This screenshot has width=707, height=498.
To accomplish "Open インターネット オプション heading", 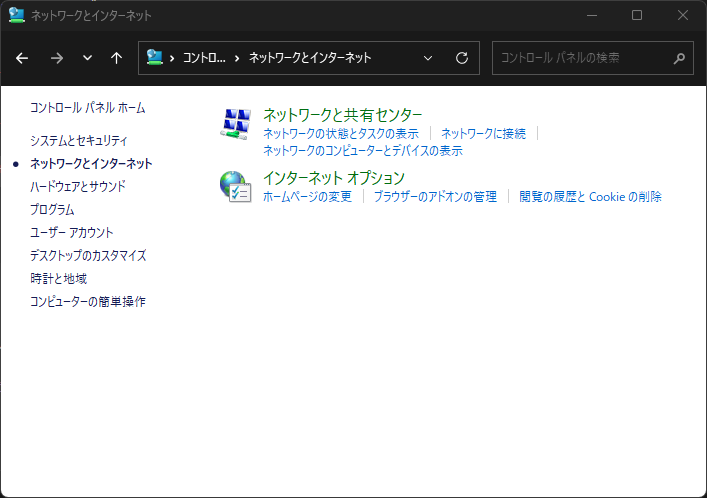I will pos(334,178).
